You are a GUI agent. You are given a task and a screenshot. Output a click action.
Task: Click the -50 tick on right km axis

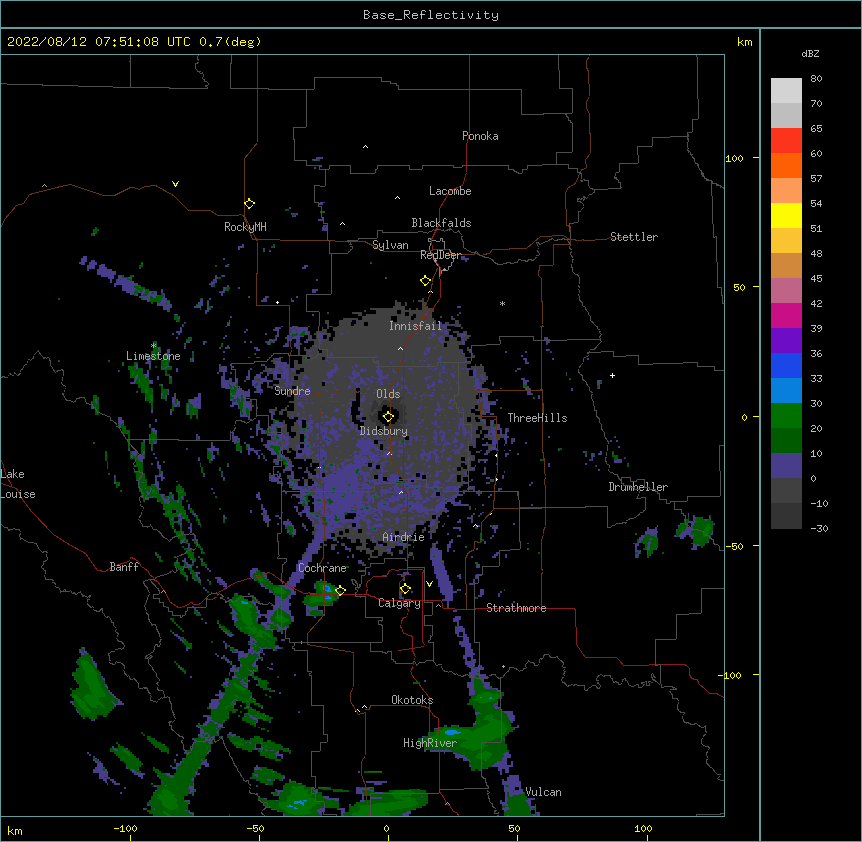click(x=734, y=546)
